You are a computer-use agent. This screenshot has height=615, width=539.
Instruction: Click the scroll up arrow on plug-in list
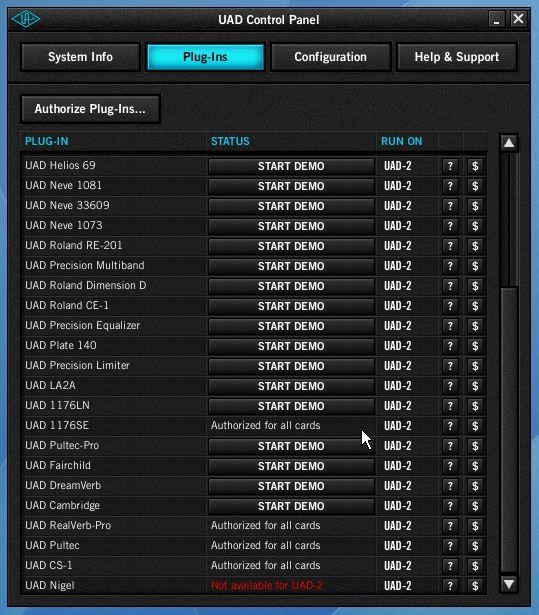coord(509,143)
